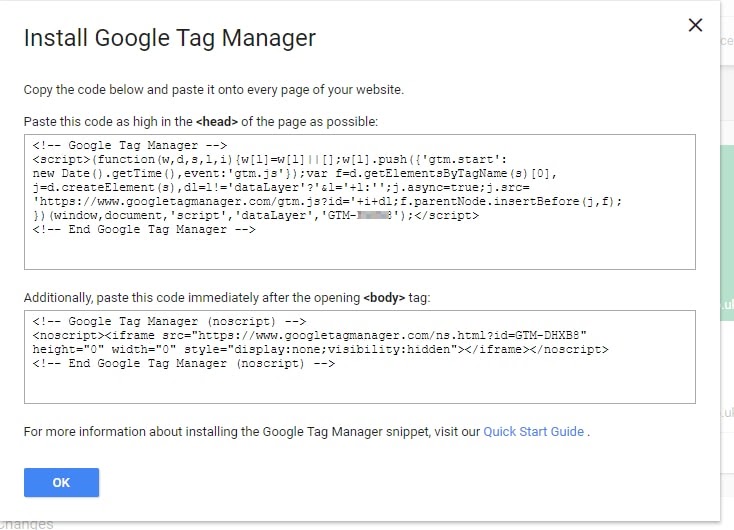
Task: Click the "new Date().getTime()" code line
Action: pos(295,173)
